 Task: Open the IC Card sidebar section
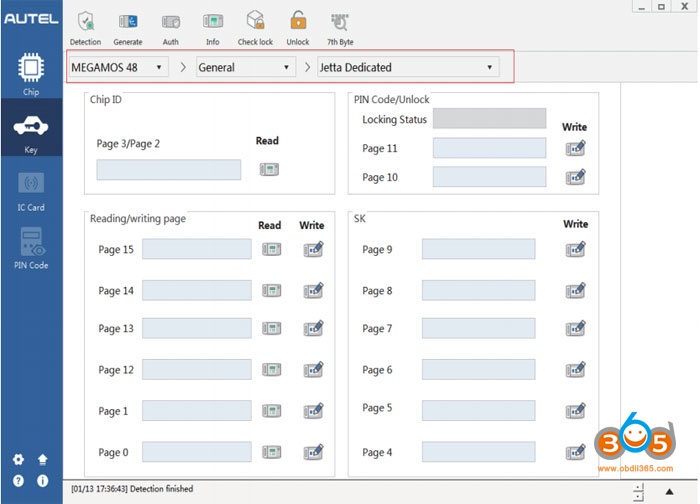(31, 191)
